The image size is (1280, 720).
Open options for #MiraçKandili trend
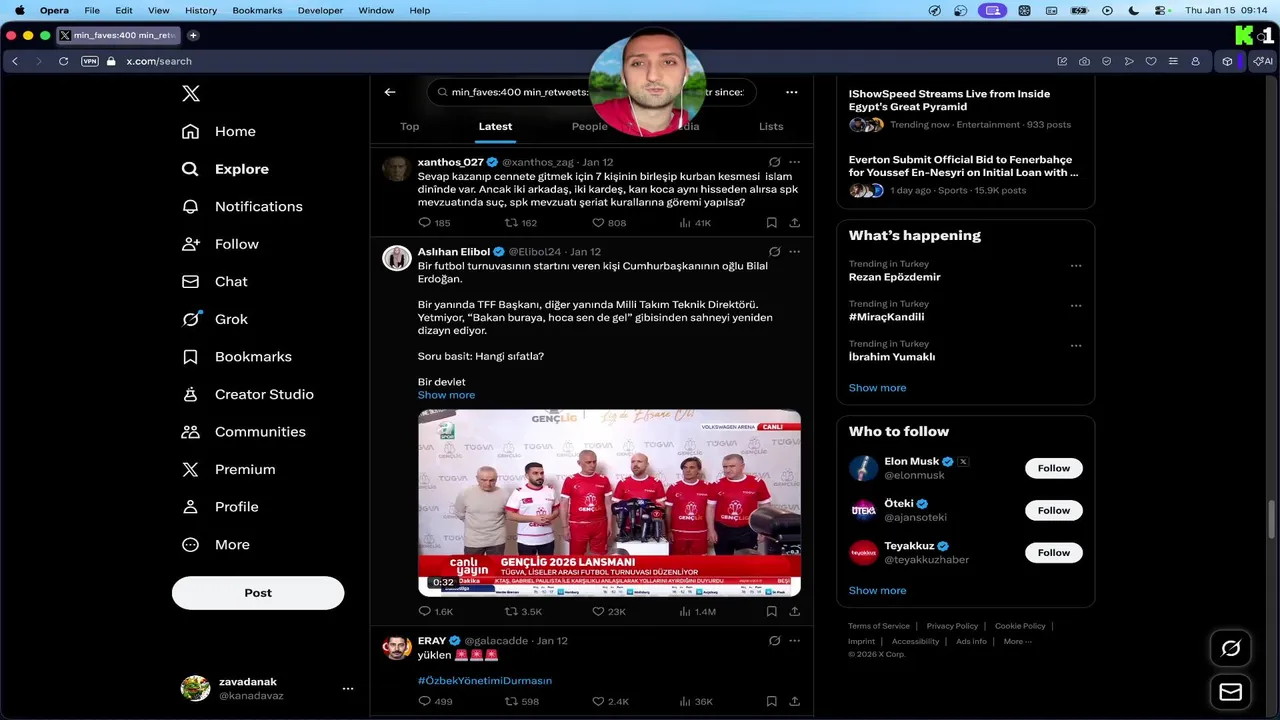1076,306
